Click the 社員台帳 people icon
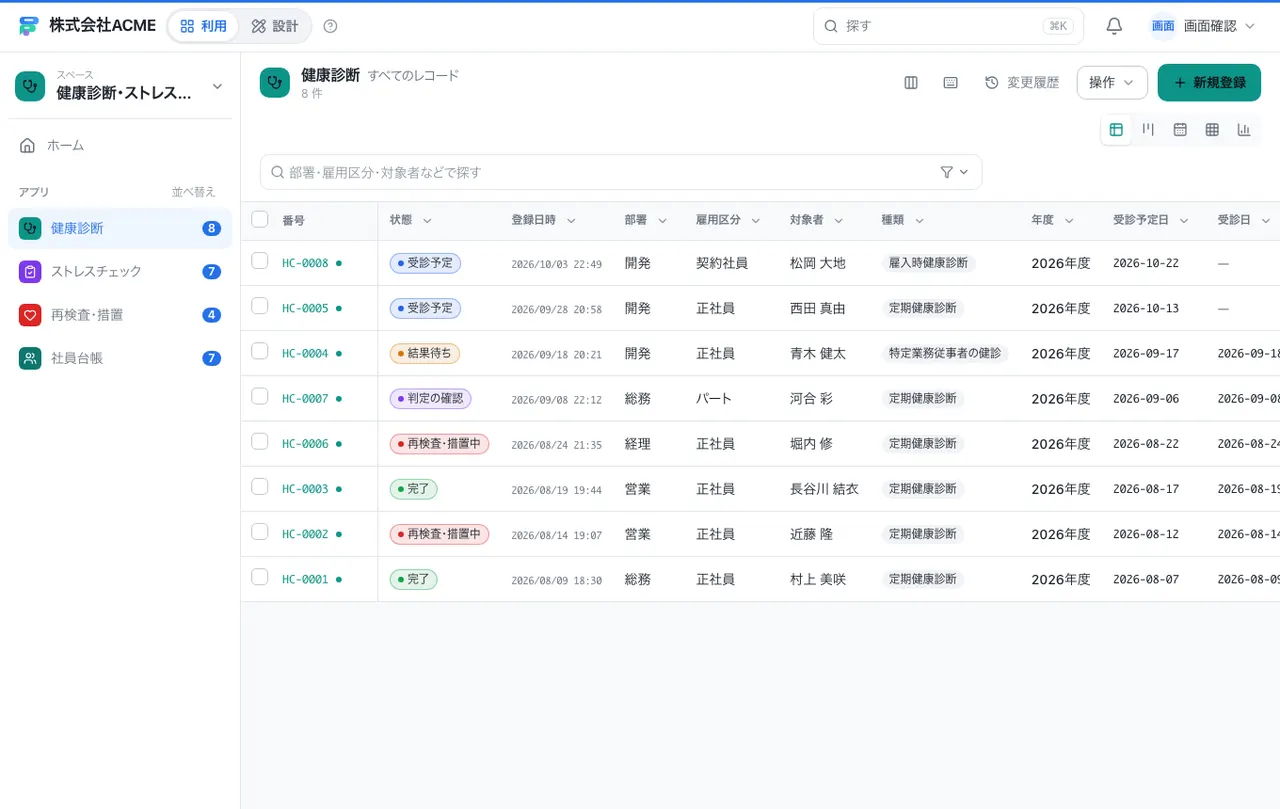This screenshot has height=809, width=1280. (x=30, y=358)
